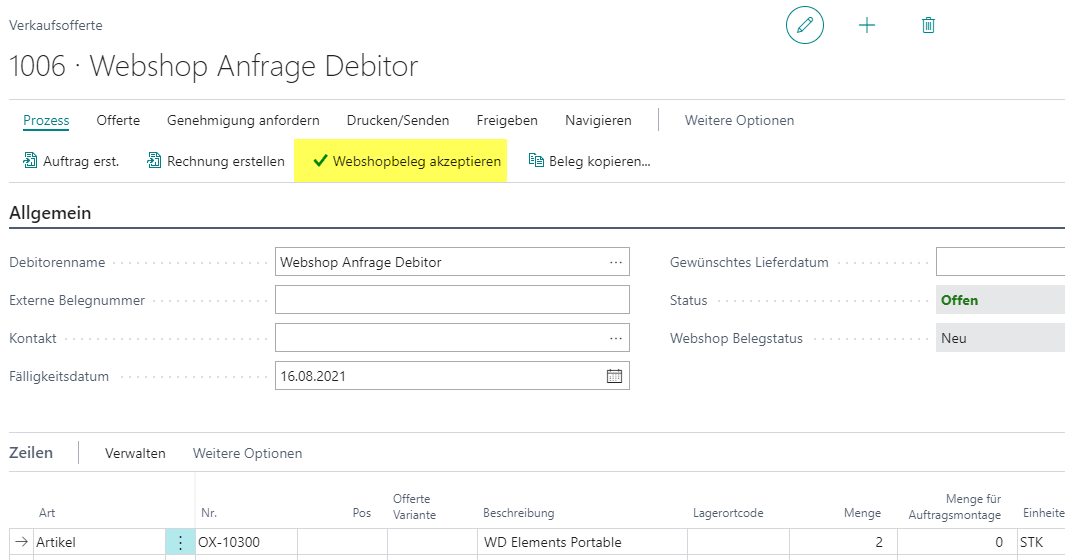Click the edit pencil icon

pyautogui.click(x=805, y=26)
